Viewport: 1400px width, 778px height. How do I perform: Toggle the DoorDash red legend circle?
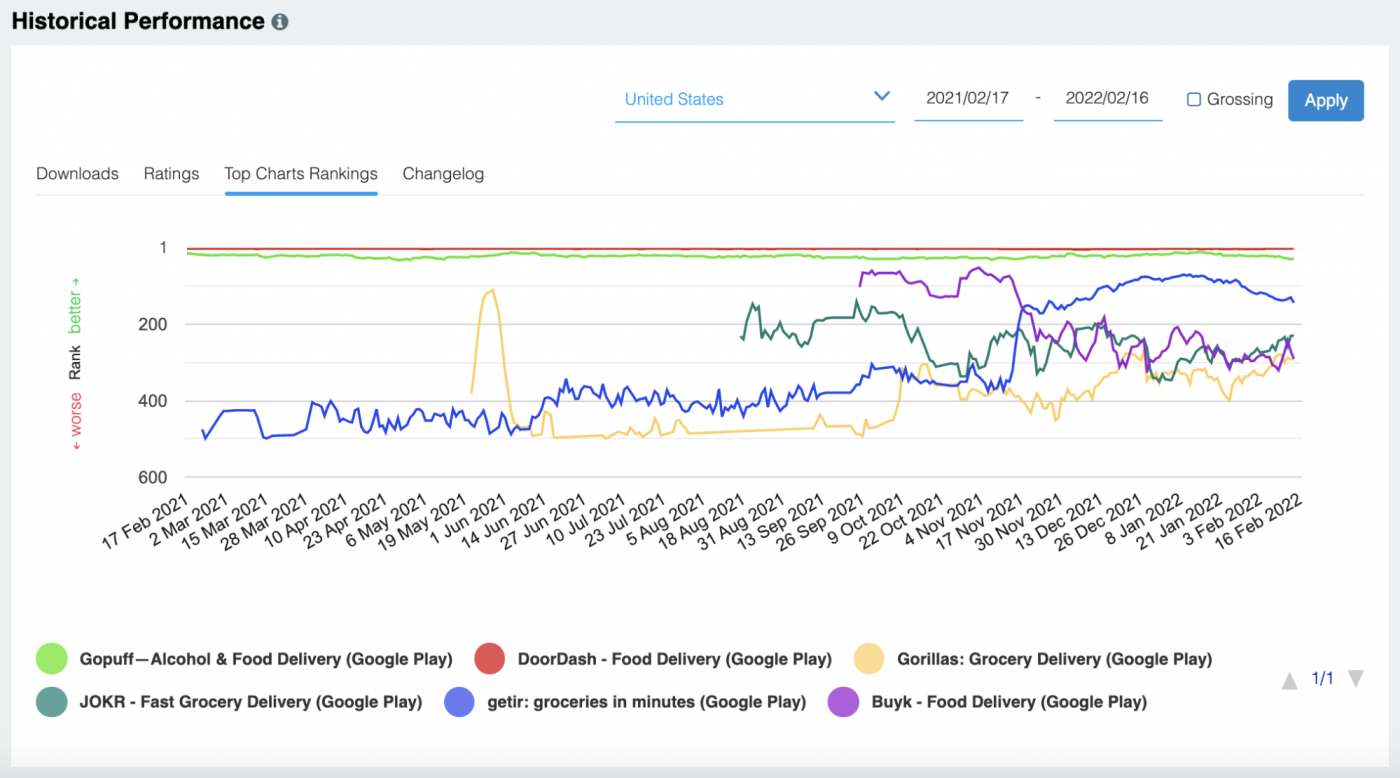(x=489, y=659)
